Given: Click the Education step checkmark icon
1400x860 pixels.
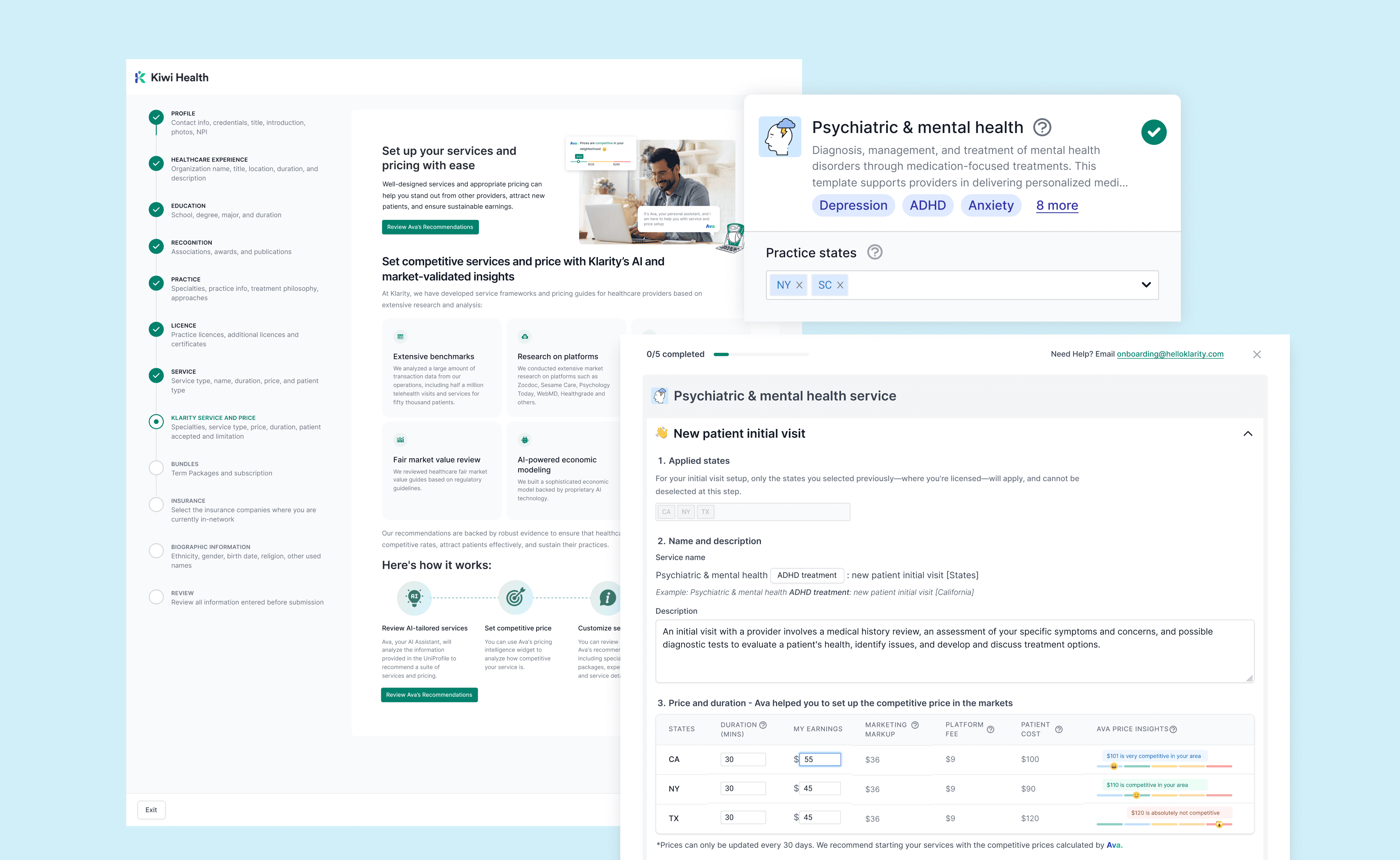Looking at the screenshot, I should click(156, 209).
